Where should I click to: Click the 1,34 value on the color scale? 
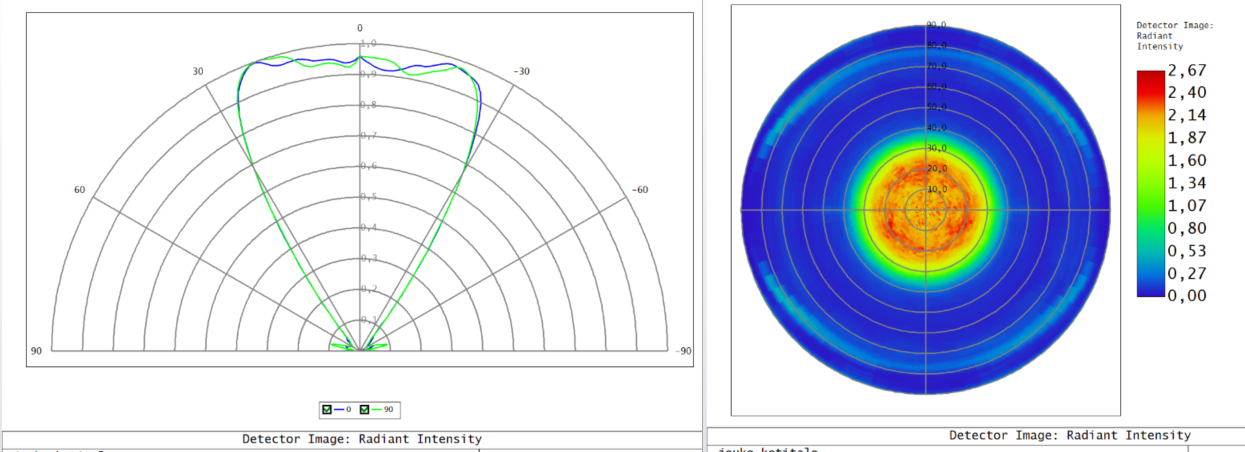1185,182
